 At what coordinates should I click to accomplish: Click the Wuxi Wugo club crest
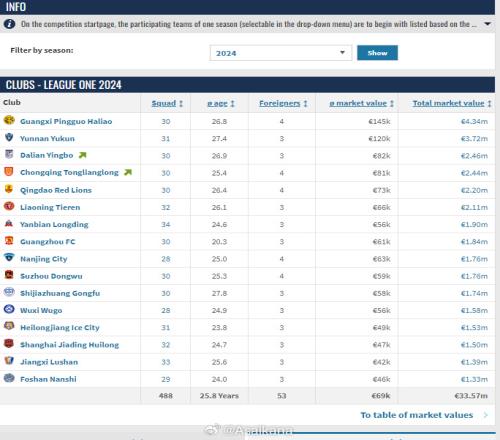9,309
